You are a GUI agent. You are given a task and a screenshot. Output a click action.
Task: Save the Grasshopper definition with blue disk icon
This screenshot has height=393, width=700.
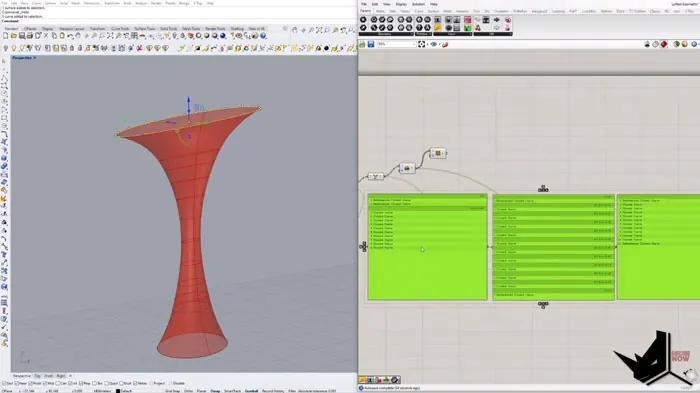tap(371, 44)
